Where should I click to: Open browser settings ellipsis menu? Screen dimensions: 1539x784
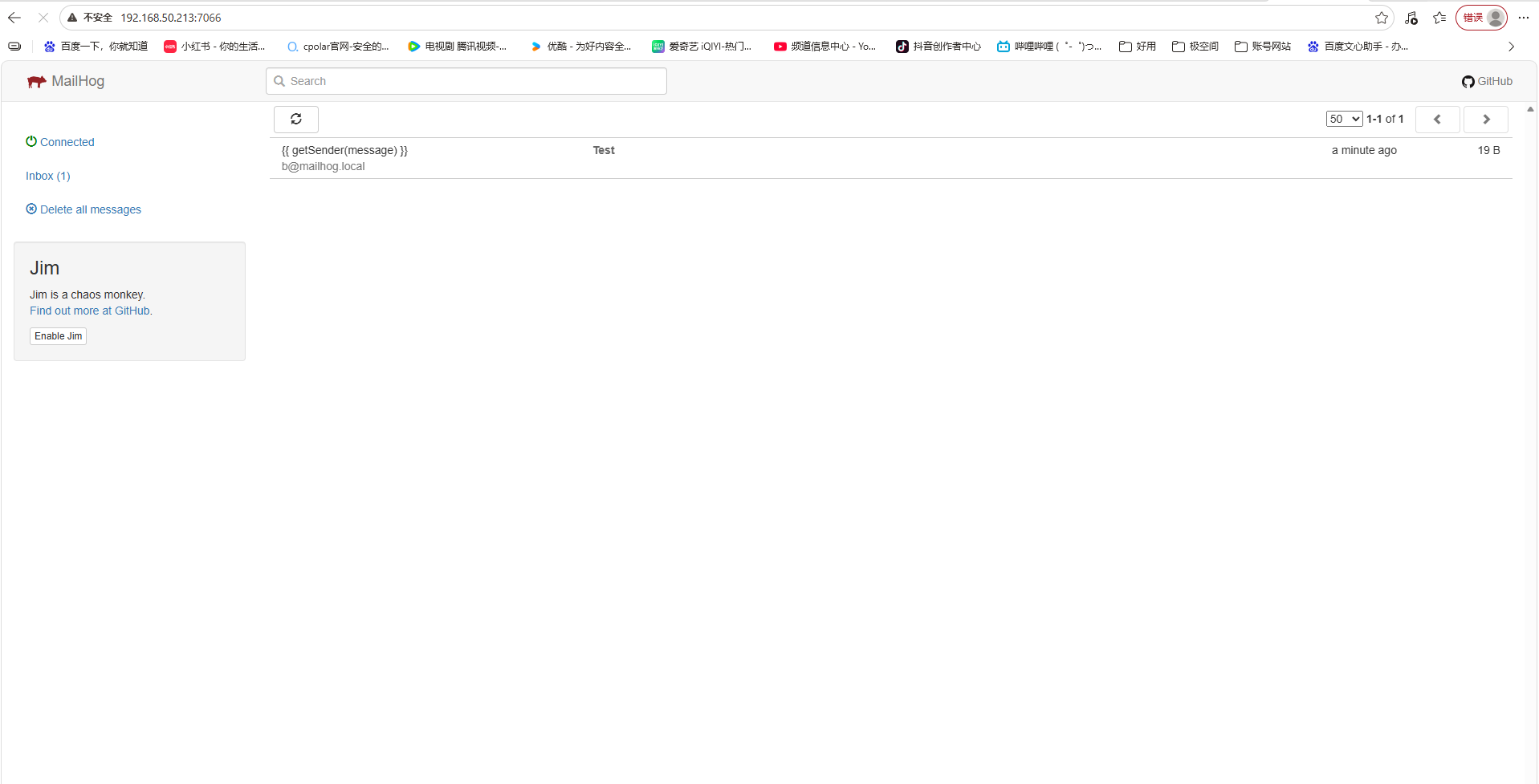(x=1524, y=18)
